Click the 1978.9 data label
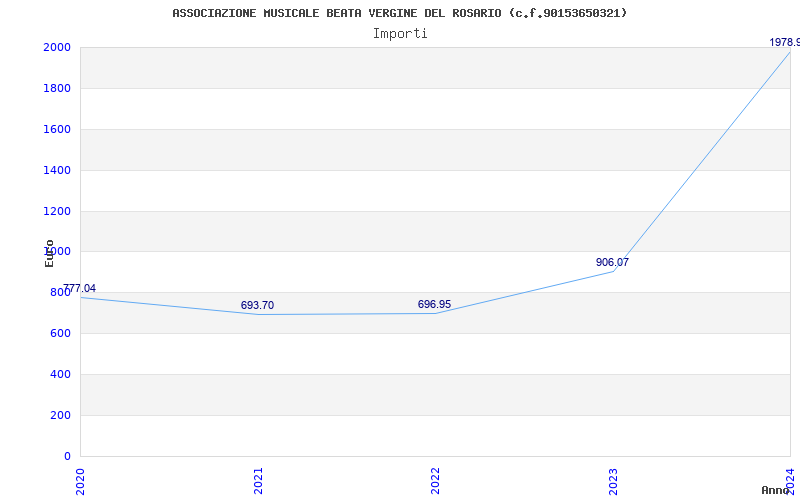 pos(785,42)
